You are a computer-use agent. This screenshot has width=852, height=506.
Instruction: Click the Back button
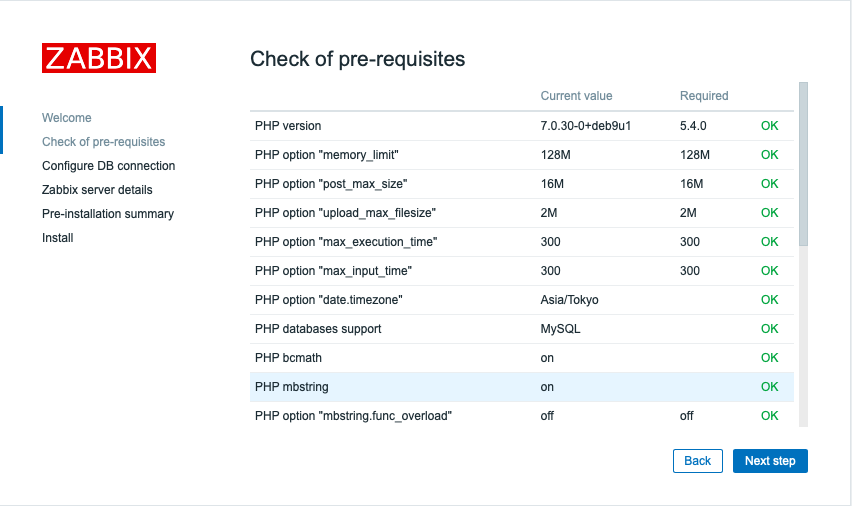coord(697,461)
